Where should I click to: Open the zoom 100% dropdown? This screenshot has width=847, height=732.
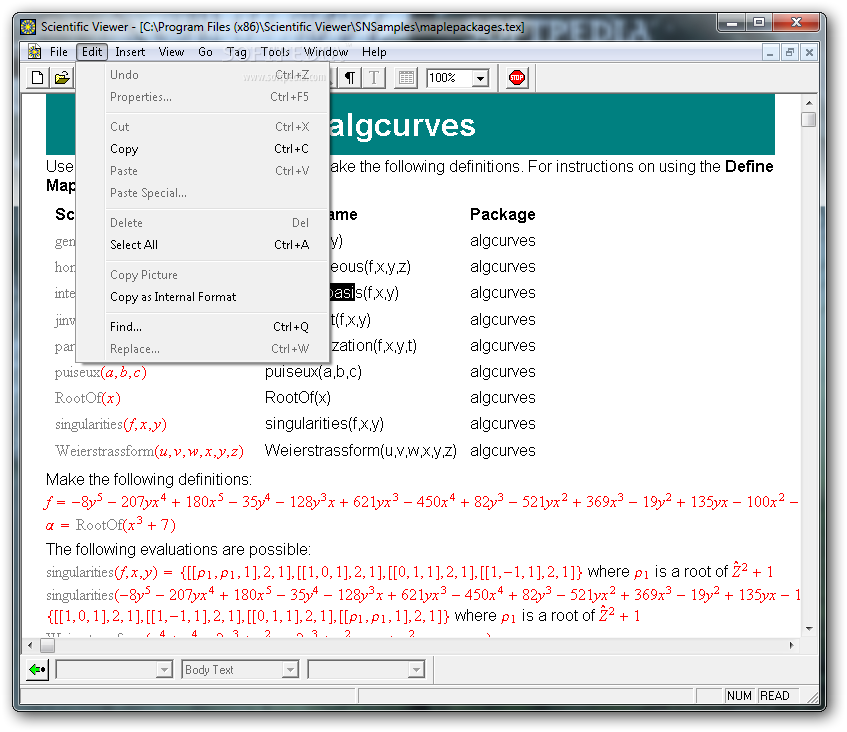click(480, 78)
